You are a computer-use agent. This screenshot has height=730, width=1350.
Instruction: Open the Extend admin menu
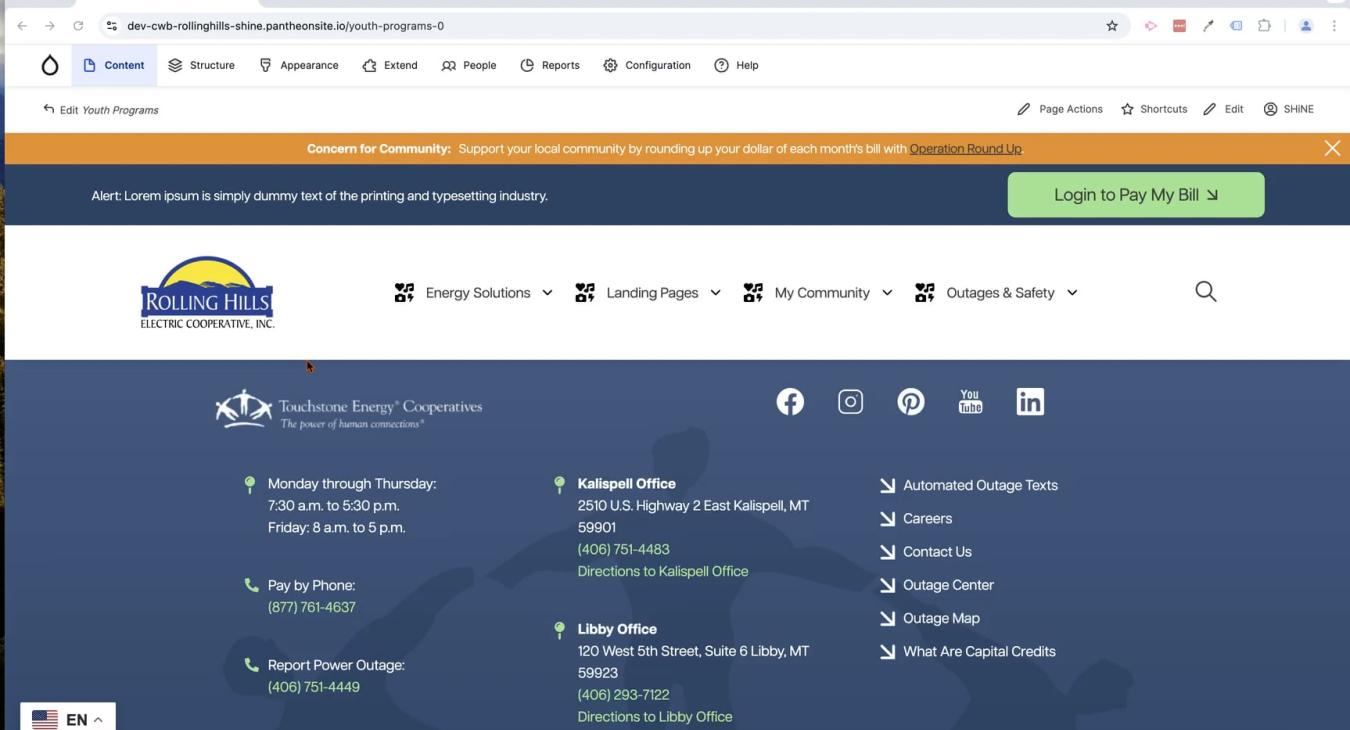pos(390,65)
